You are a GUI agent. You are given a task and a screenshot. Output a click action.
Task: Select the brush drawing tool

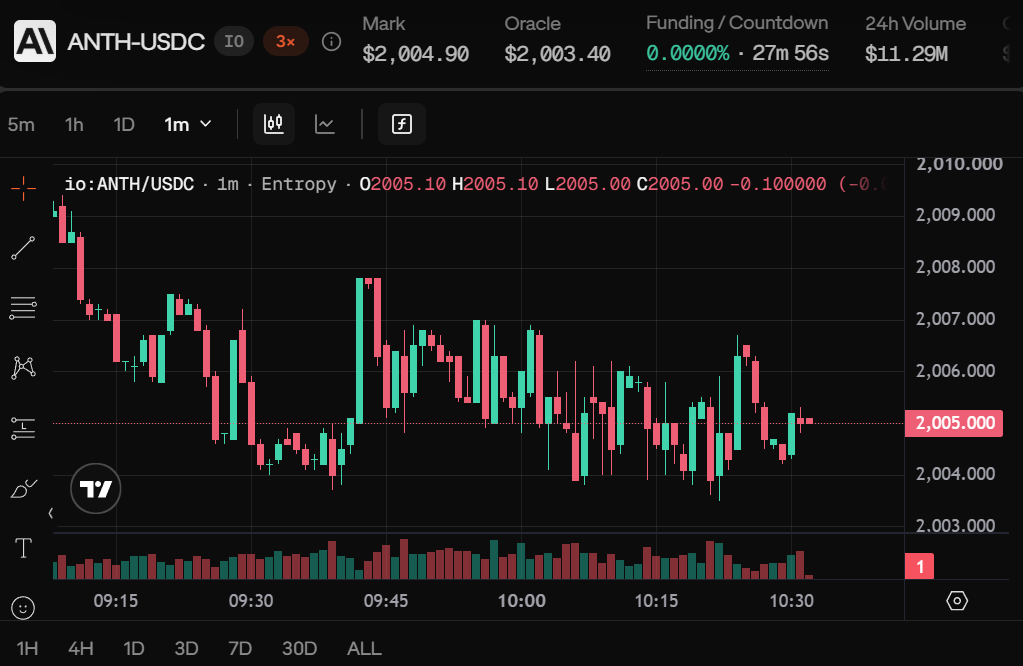click(x=23, y=488)
